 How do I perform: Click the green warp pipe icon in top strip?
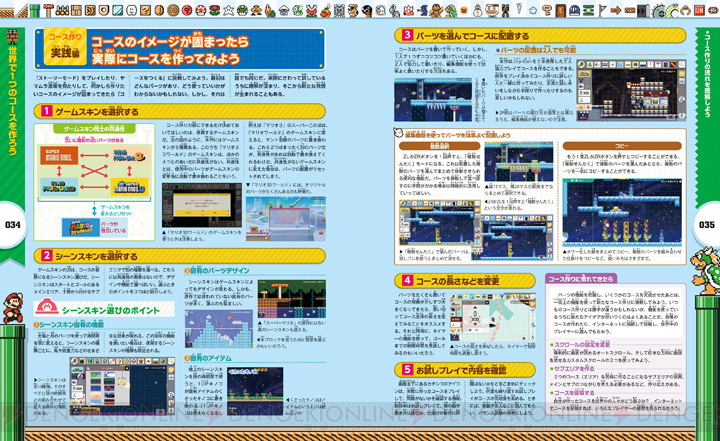(x=35, y=10)
